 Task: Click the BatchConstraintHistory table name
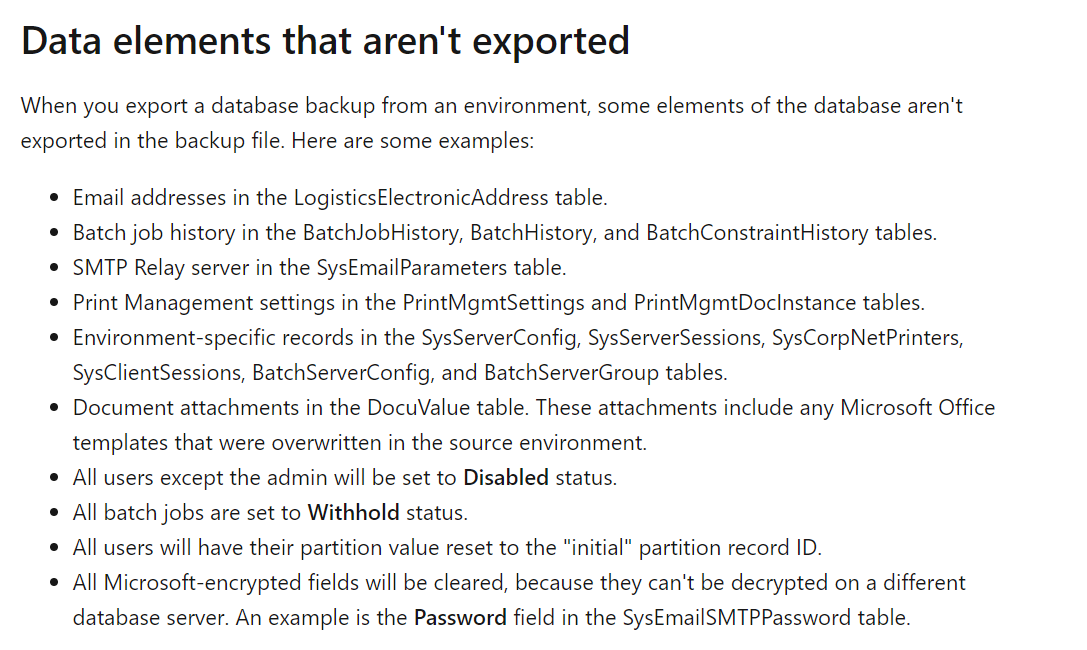[757, 232]
